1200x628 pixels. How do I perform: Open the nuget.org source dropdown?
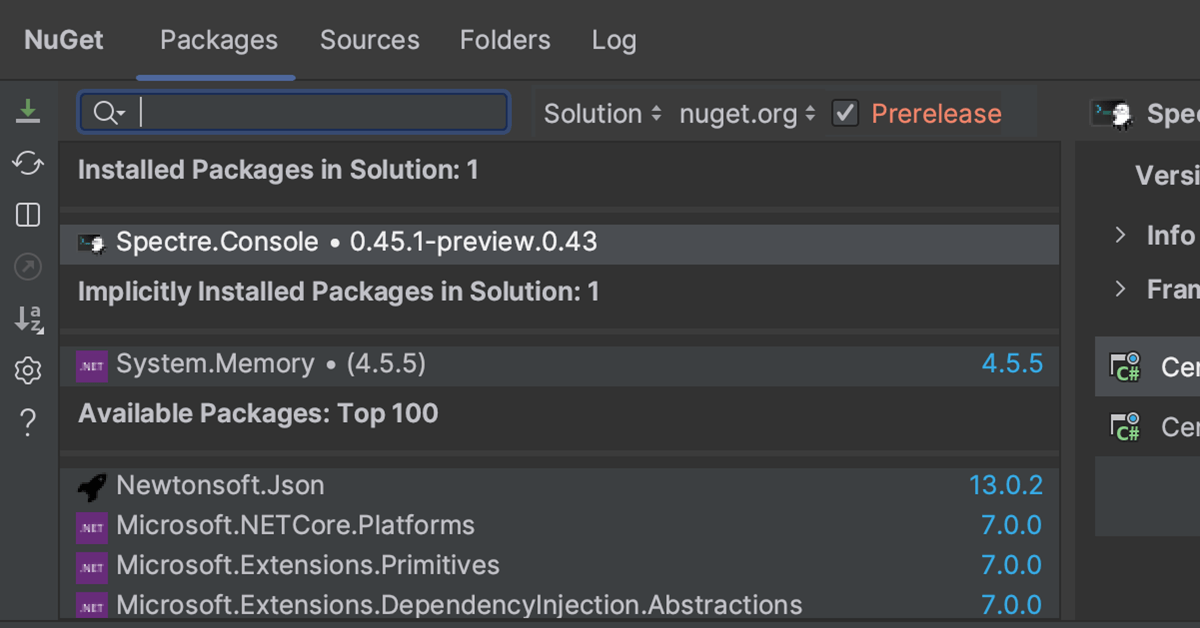point(747,114)
